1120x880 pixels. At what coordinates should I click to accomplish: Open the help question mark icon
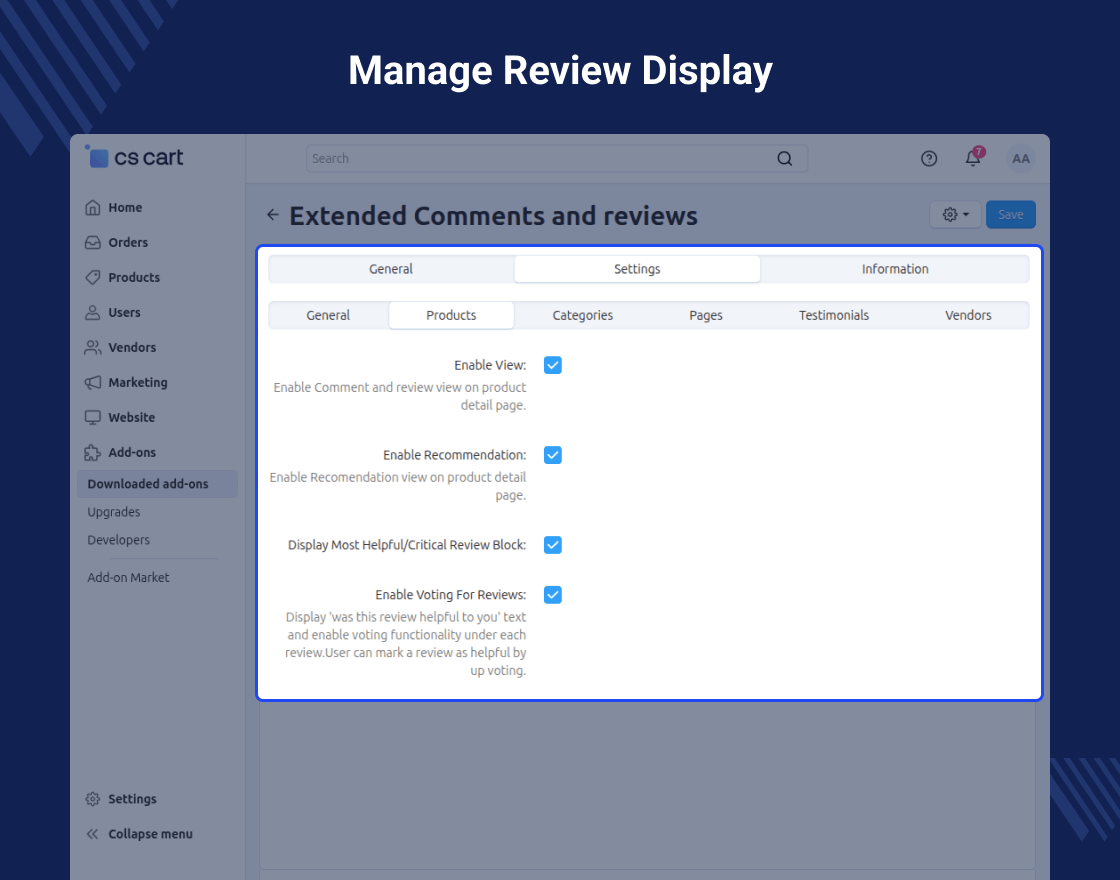(x=929, y=159)
